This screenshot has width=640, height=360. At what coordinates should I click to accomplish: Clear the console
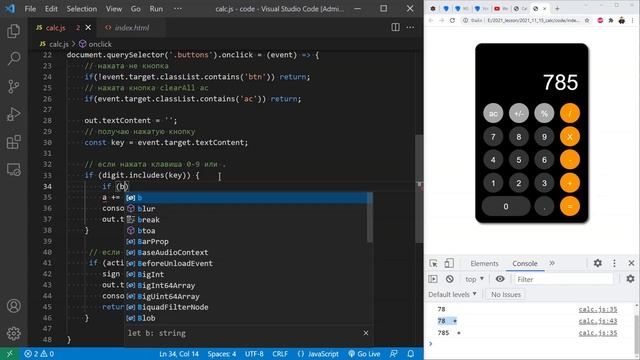pos(450,279)
